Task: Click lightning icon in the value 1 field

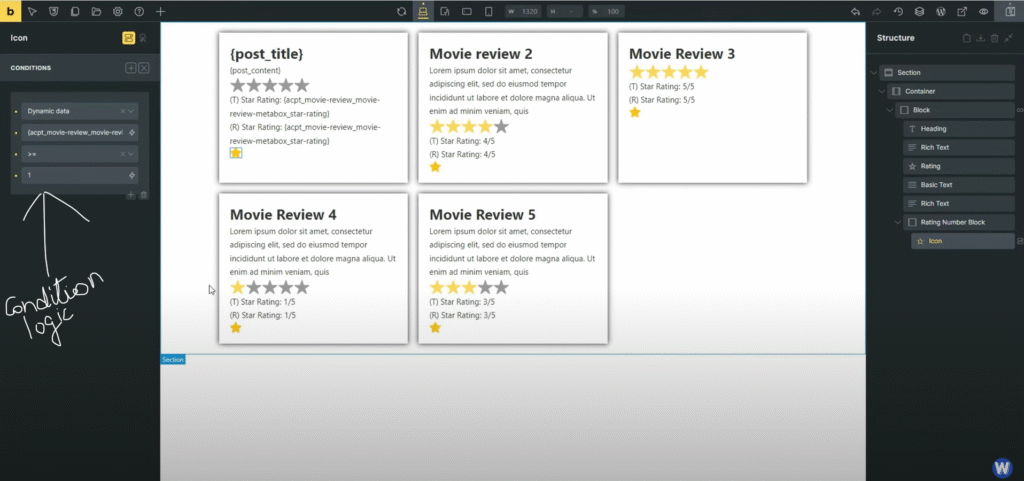Action: (132, 176)
